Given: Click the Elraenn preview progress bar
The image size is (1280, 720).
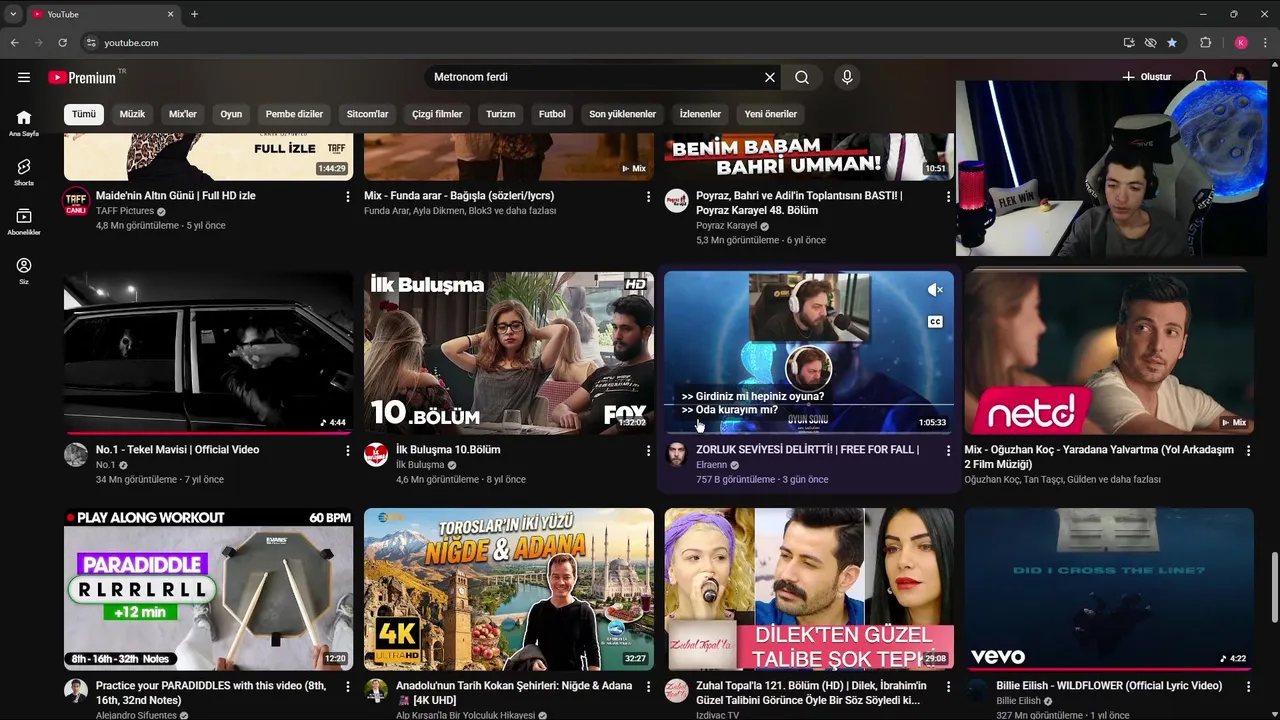Looking at the screenshot, I should [809, 433].
